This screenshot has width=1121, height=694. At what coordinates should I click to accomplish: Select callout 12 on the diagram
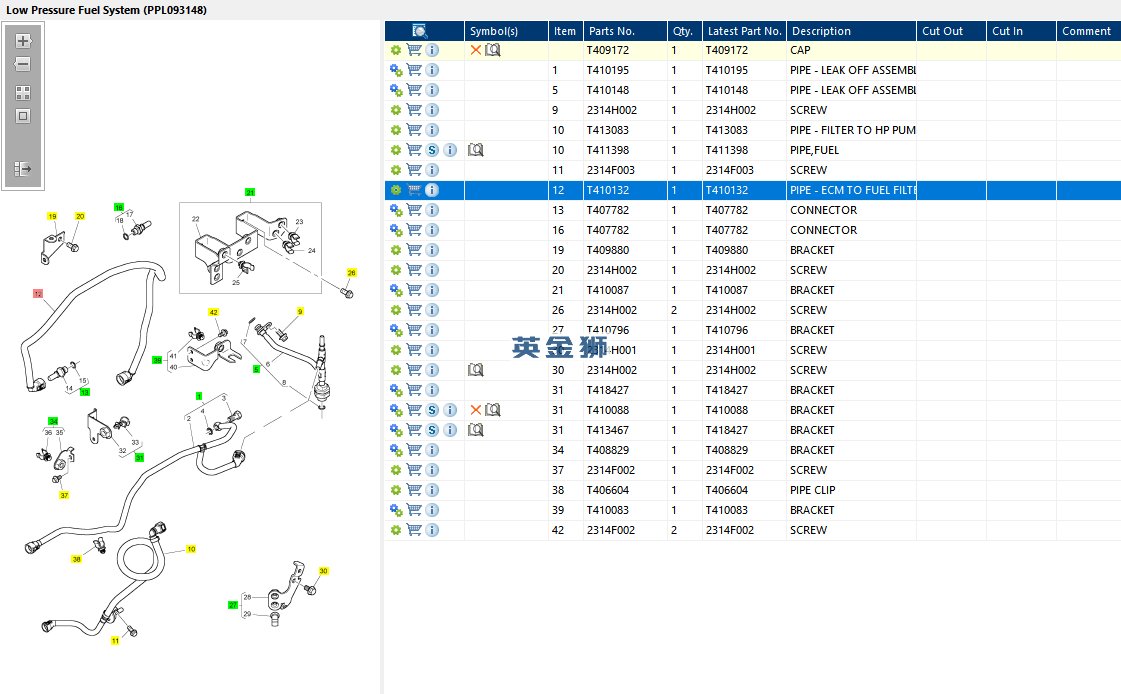tap(38, 294)
